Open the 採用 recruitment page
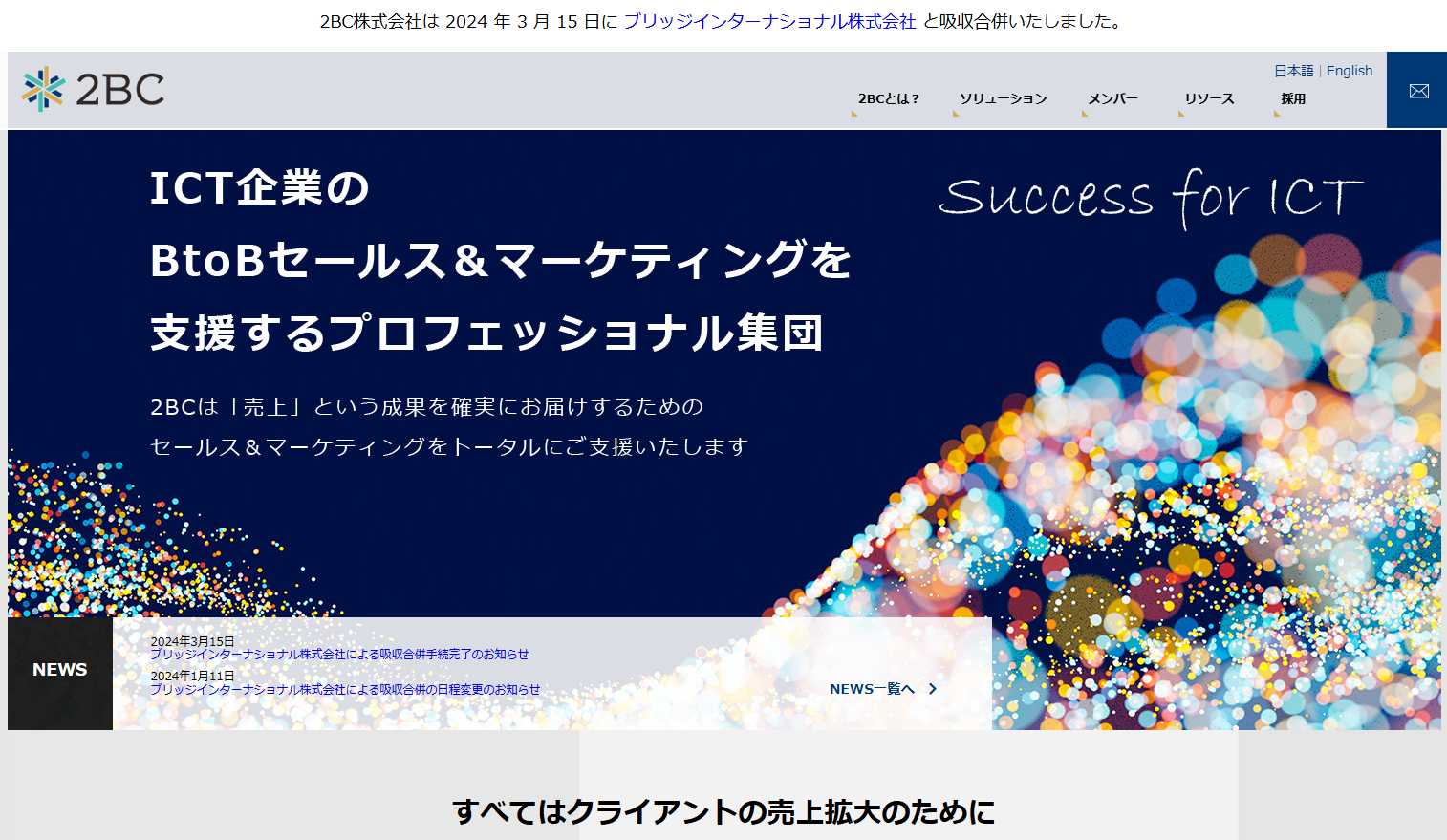Viewport: 1447px width, 840px height. pos(1293,98)
